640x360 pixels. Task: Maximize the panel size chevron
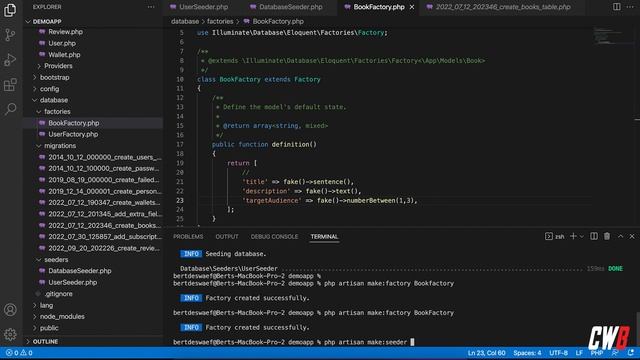coord(620,236)
